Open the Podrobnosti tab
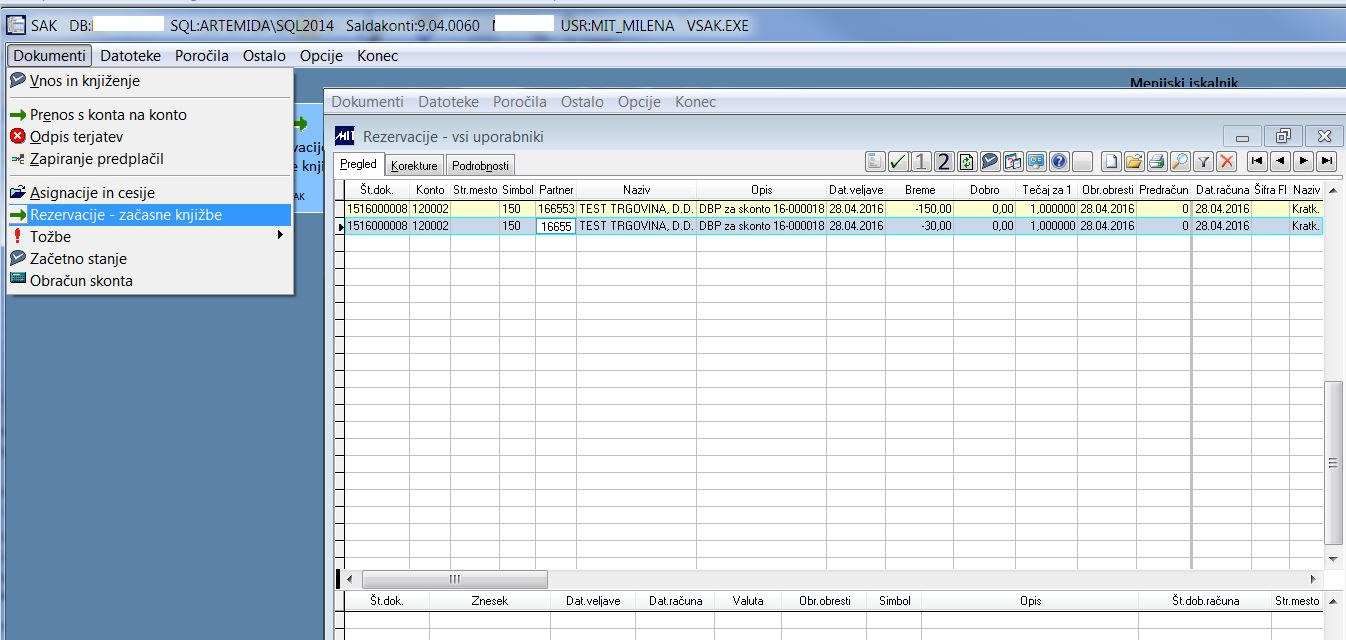 480,165
